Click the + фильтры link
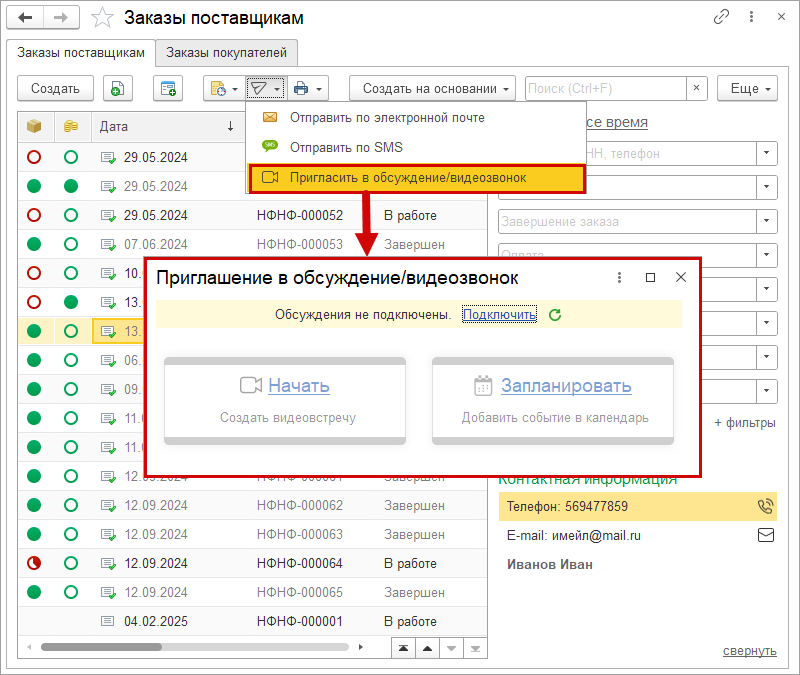The image size is (800, 675). pos(744,422)
